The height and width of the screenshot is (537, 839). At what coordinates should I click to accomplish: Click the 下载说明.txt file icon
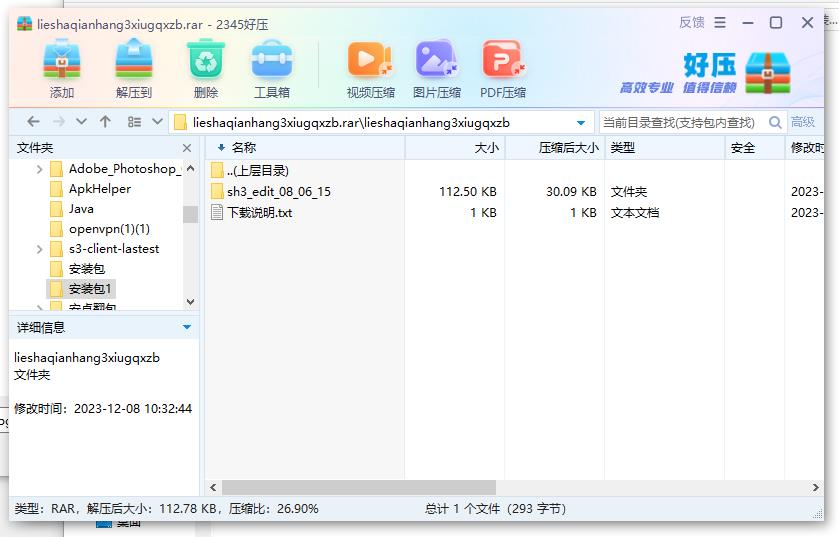point(217,212)
